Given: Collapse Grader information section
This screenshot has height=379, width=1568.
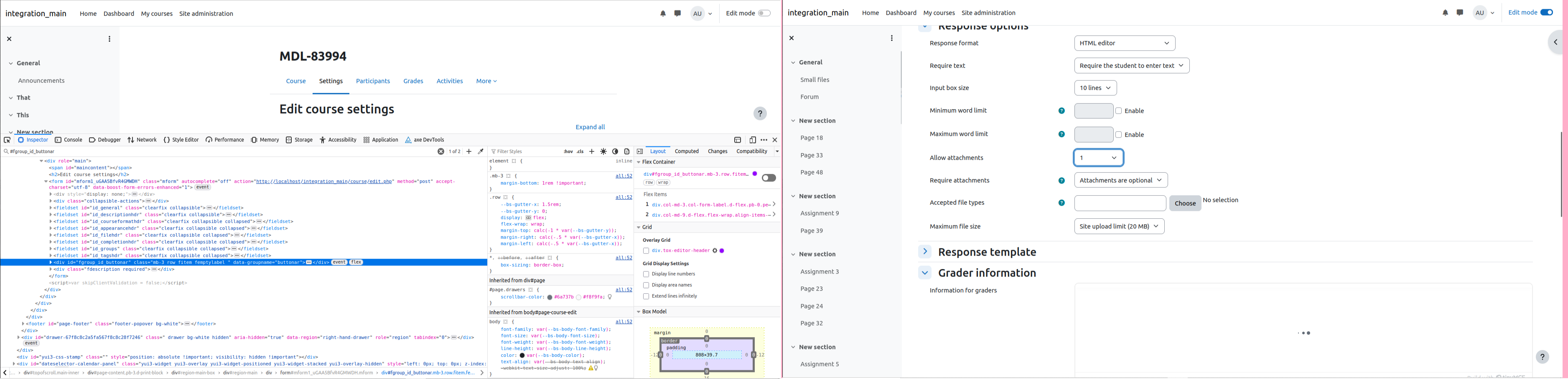Looking at the screenshot, I should pyautogui.click(x=924, y=273).
